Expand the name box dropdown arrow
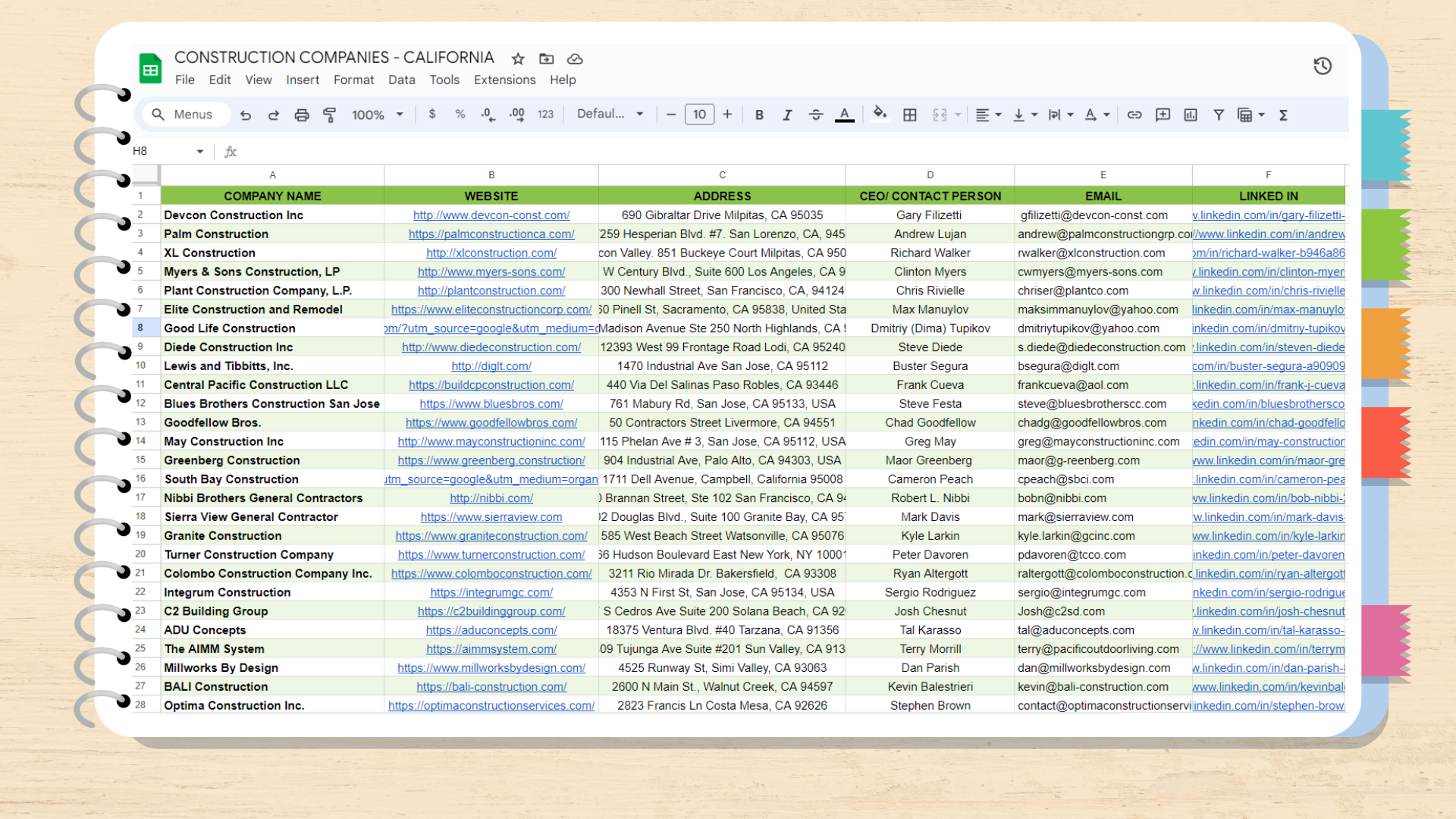This screenshot has width=1456, height=819. (x=200, y=152)
